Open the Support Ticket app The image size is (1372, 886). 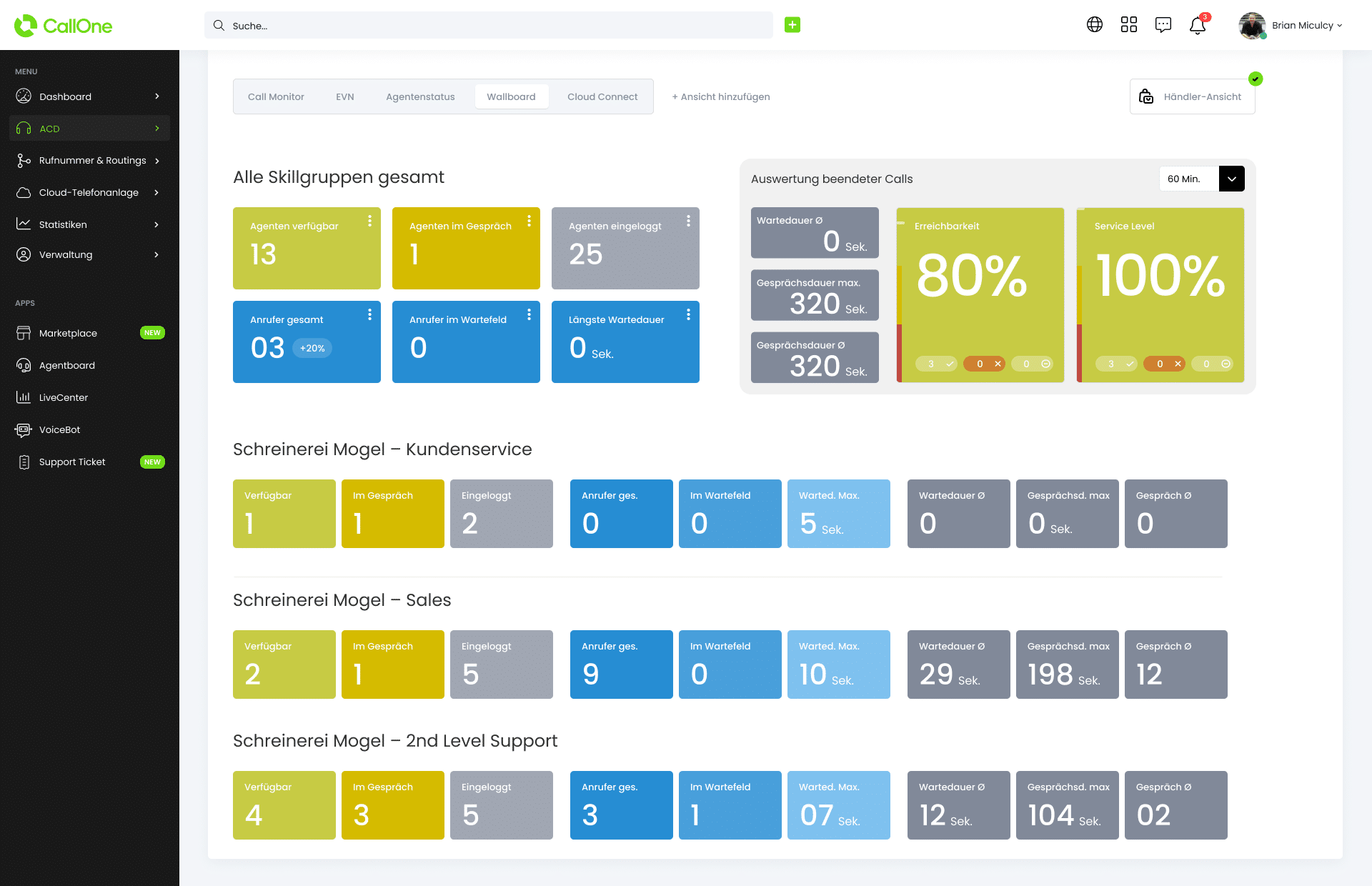[x=71, y=461]
